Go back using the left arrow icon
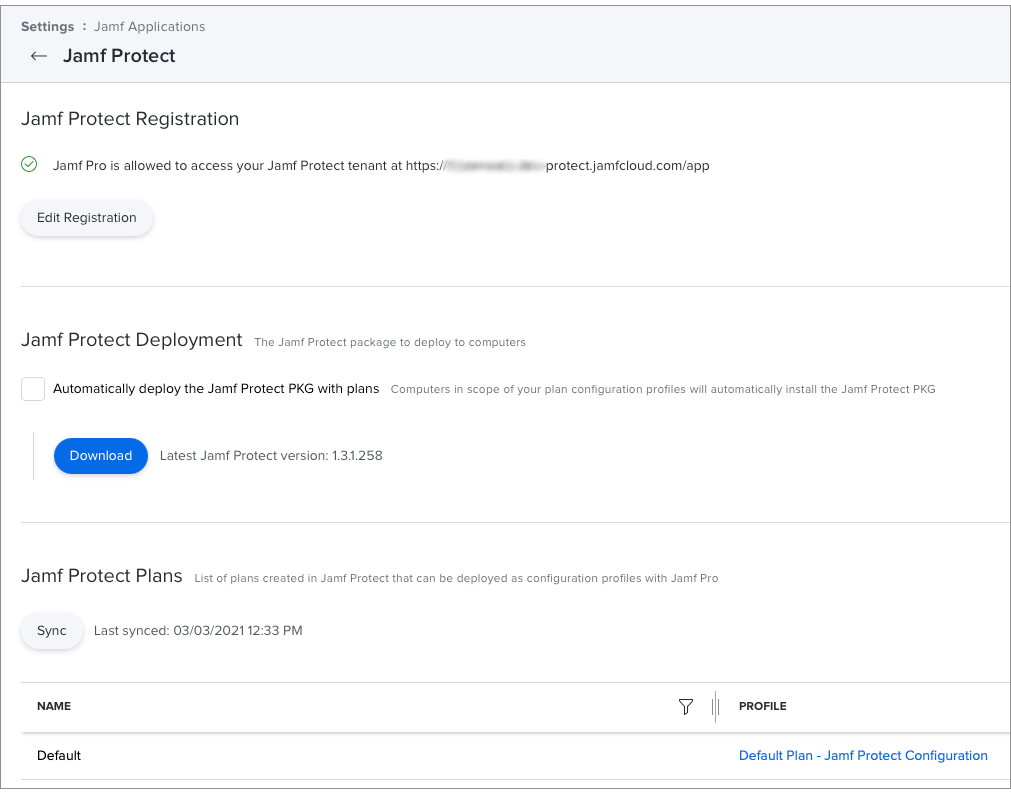Screen dimensions: 1011x794 tap(39, 56)
